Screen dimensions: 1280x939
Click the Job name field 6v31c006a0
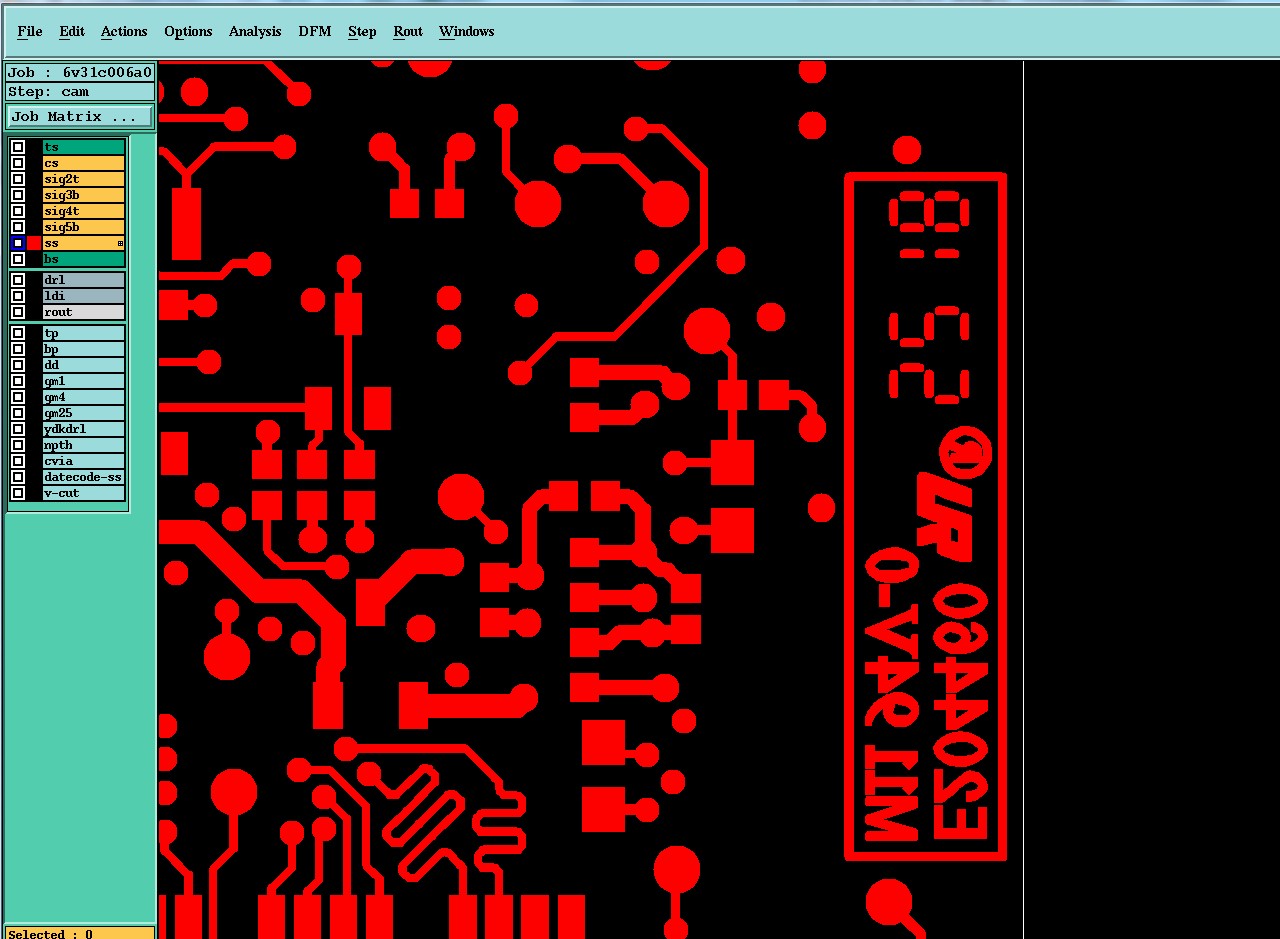[x=80, y=72]
